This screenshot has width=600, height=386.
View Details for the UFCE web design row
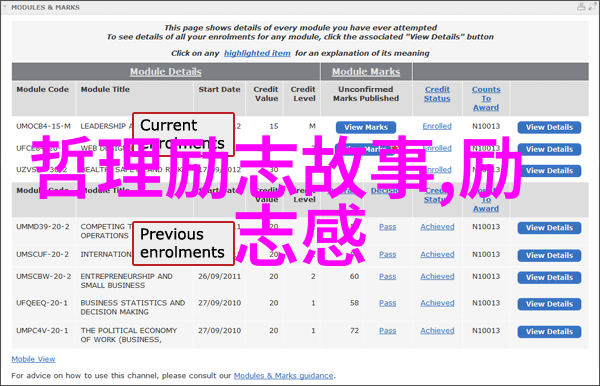coord(549,149)
